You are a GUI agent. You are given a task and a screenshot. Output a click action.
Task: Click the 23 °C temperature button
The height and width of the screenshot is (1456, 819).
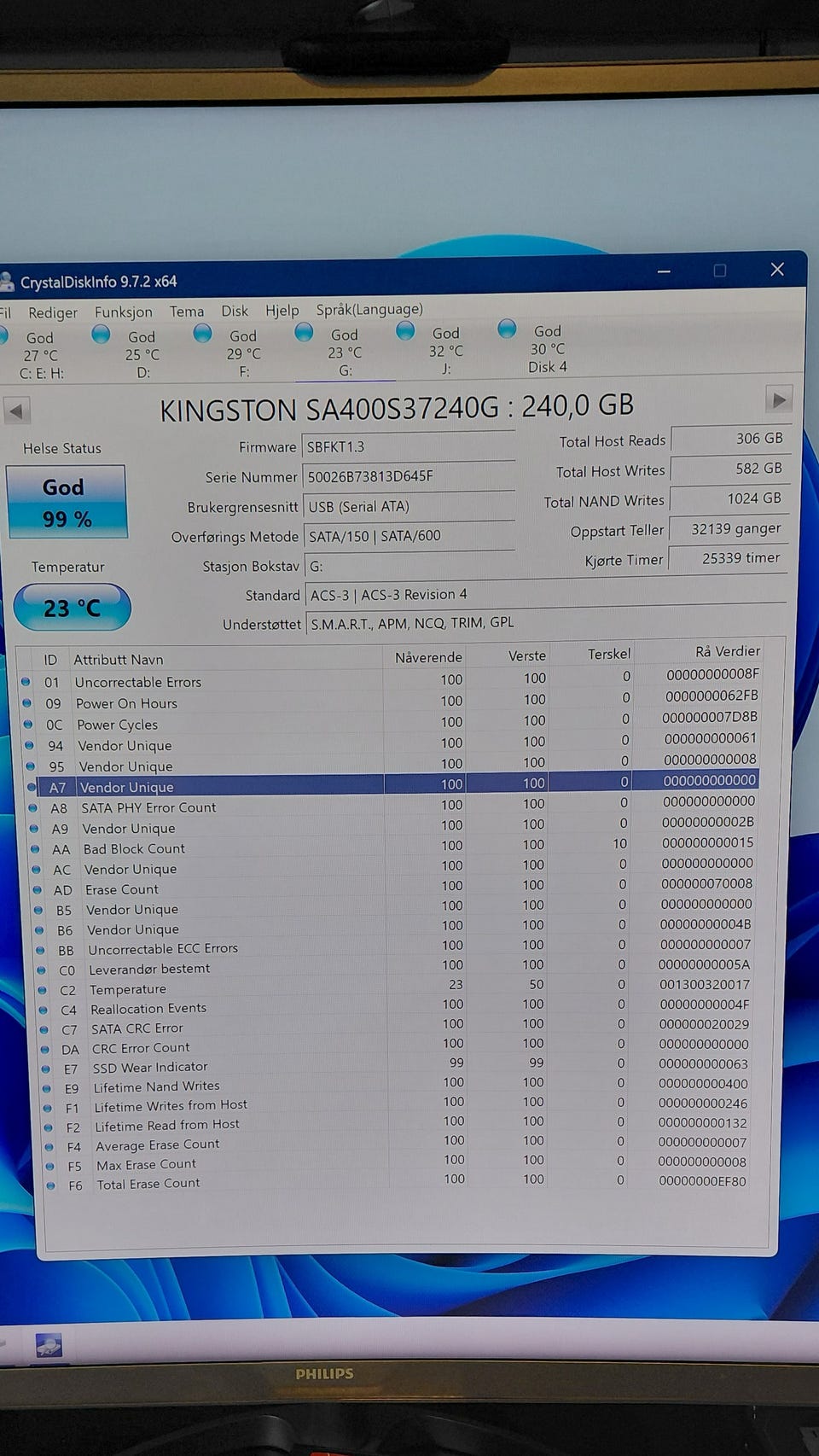click(72, 608)
